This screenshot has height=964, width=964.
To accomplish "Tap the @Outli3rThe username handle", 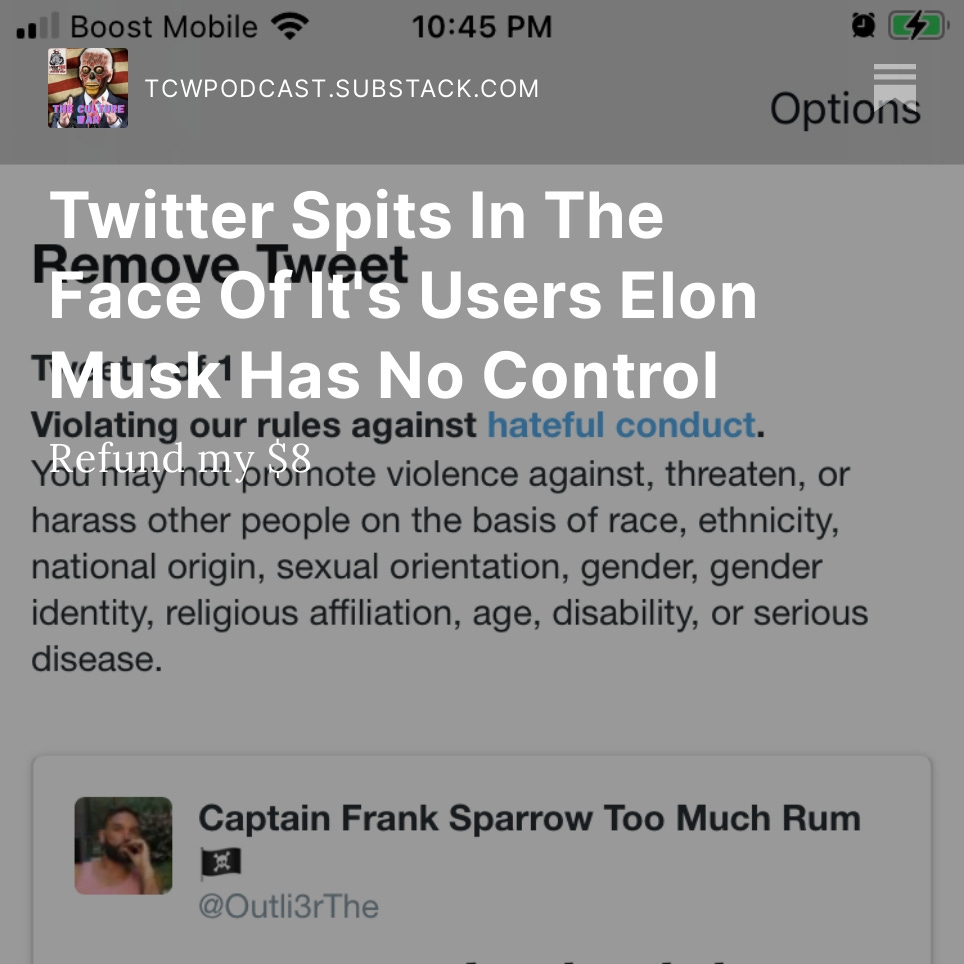I will [x=289, y=906].
